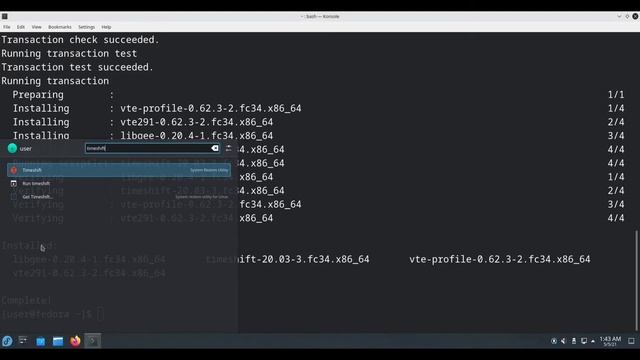Open the Edit menu in Konsole
Image resolution: width=640 pixels, height=360 pixels.
(21, 27)
